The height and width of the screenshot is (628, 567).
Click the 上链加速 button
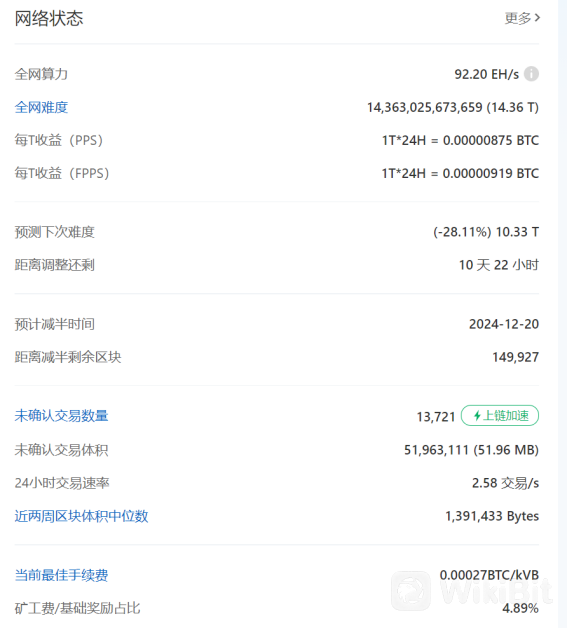point(500,416)
